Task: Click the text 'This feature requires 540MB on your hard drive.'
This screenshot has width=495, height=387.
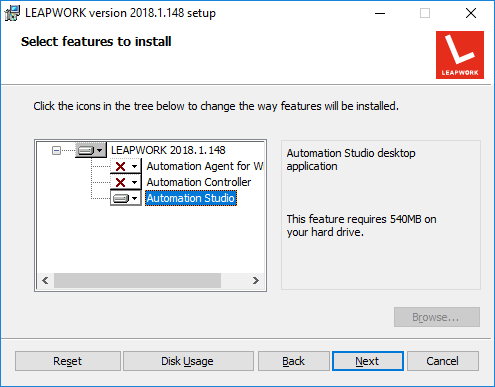Action: point(362,226)
